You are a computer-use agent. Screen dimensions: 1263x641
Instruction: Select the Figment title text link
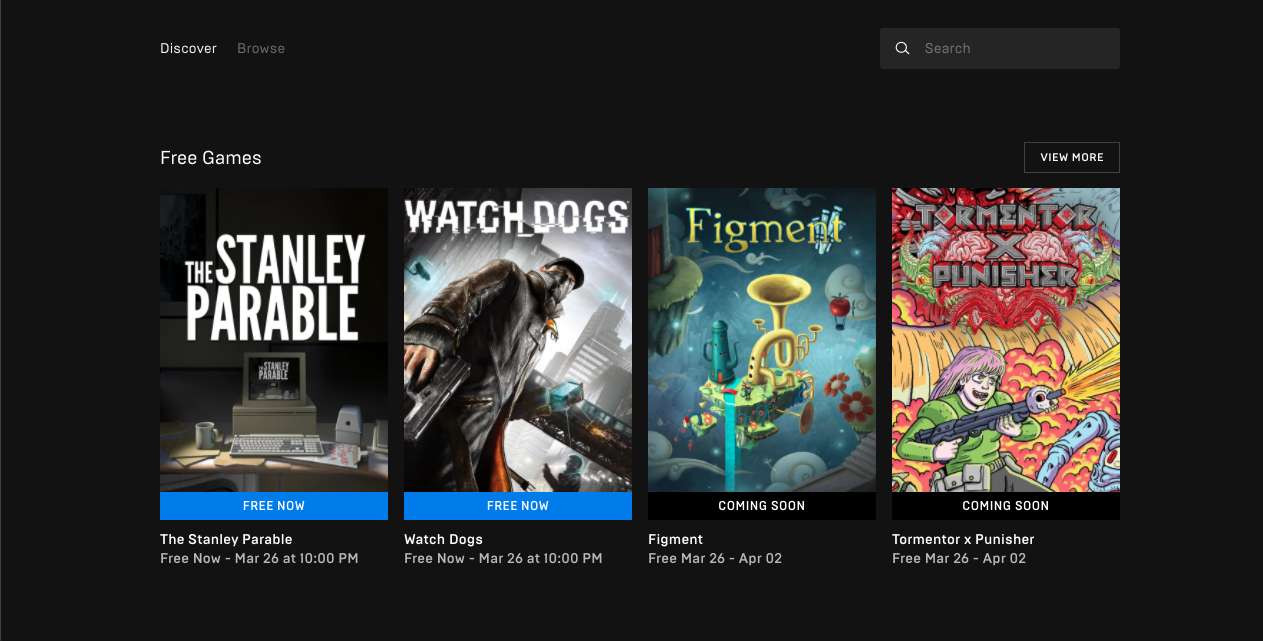(x=675, y=539)
